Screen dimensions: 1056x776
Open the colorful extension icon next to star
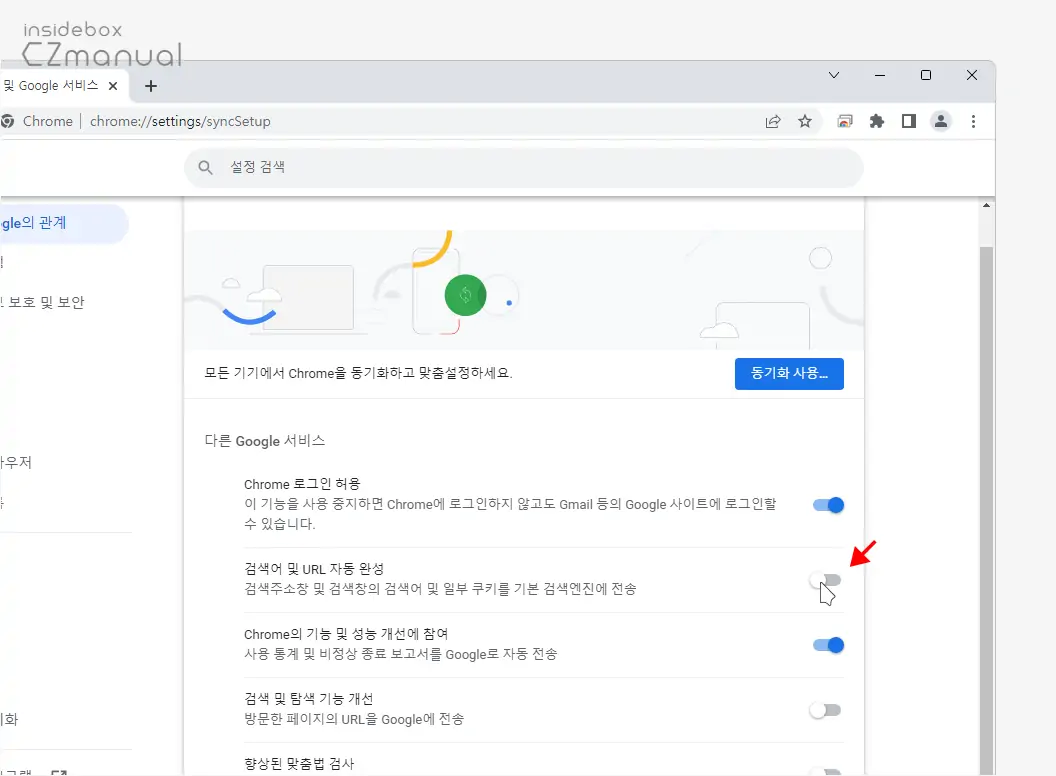coord(845,121)
